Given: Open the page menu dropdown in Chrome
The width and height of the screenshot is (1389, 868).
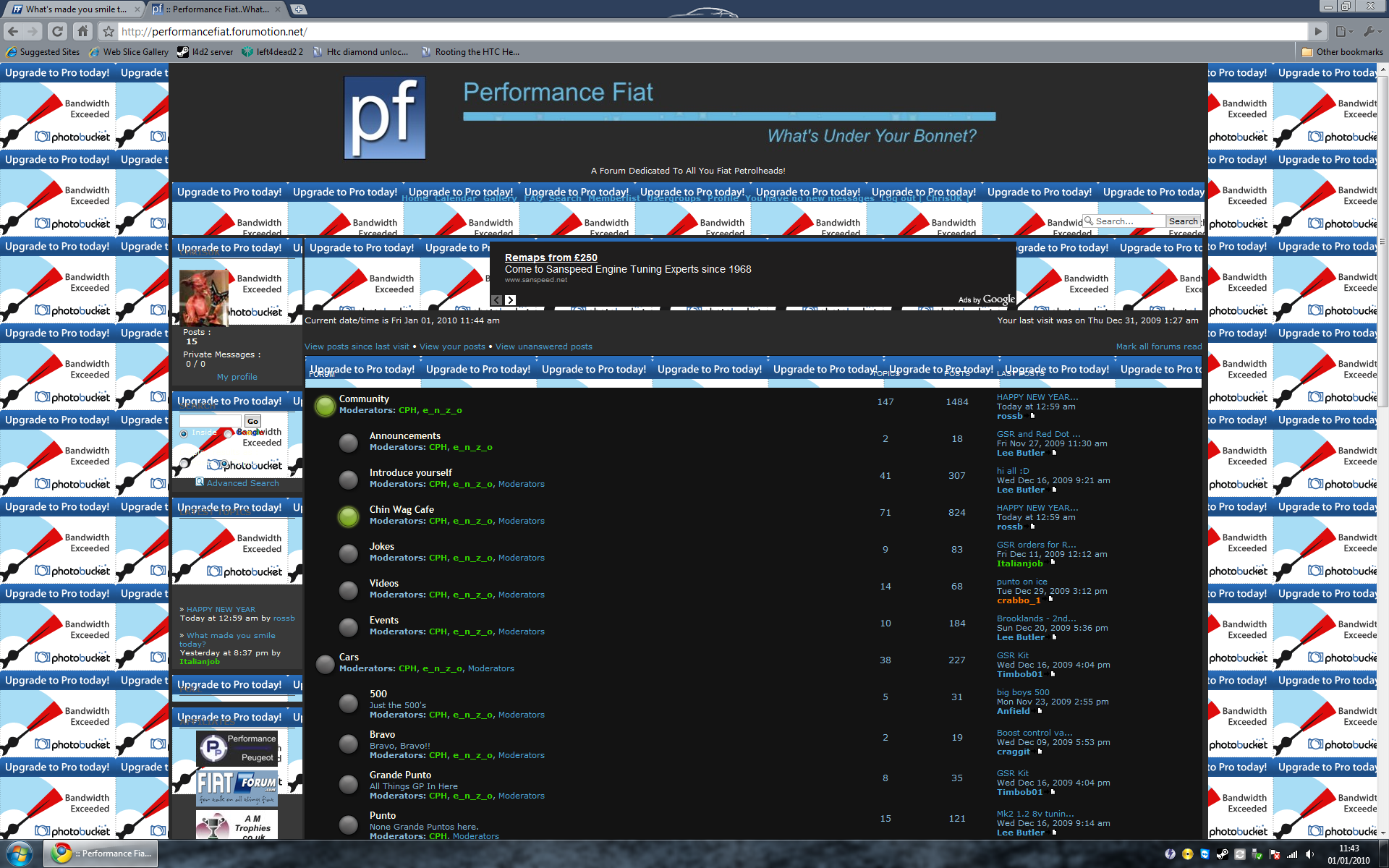Looking at the screenshot, I should pos(1343,31).
